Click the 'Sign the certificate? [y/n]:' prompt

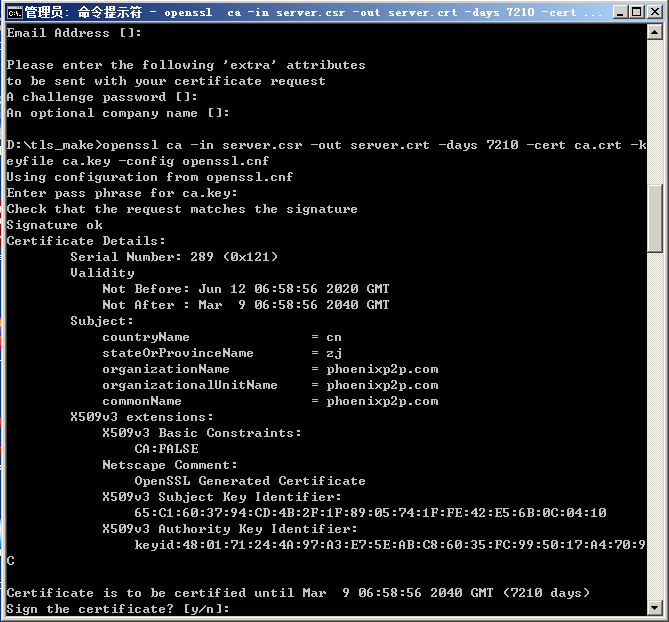(118, 609)
